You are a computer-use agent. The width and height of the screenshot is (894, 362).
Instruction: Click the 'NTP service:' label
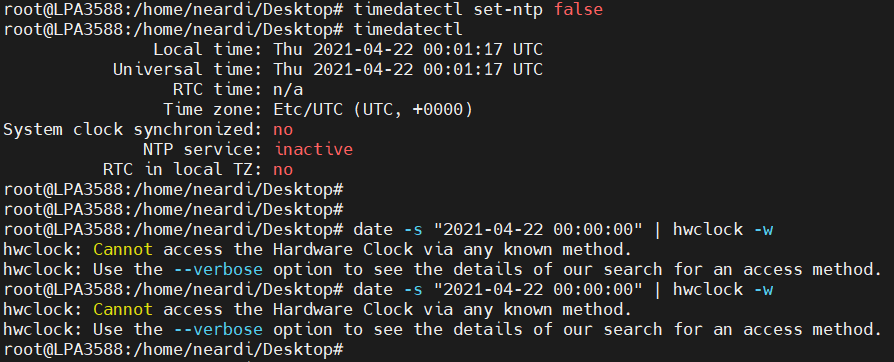click(x=203, y=149)
